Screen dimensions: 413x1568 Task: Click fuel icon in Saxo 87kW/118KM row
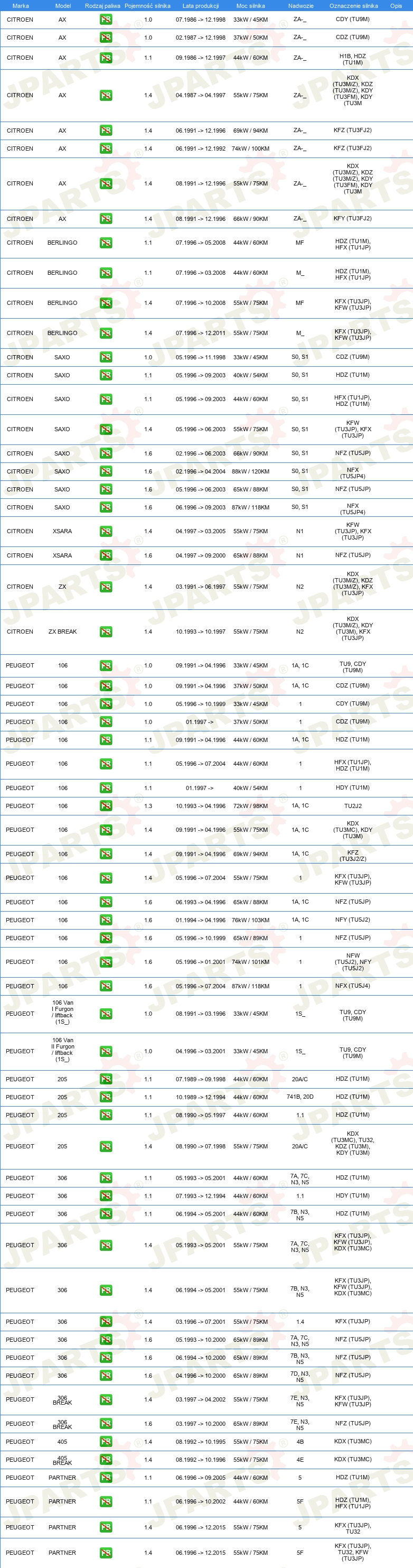click(x=106, y=508)
